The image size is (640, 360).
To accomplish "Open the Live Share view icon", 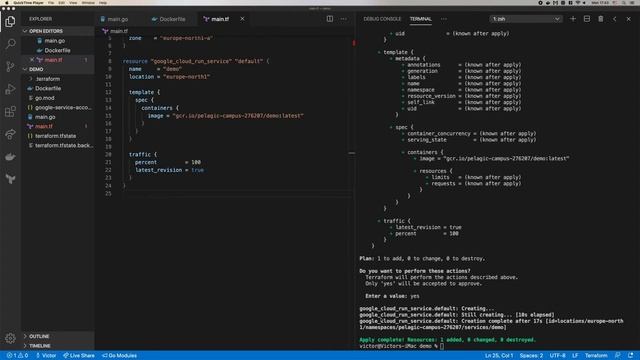I will coord(10,134).
